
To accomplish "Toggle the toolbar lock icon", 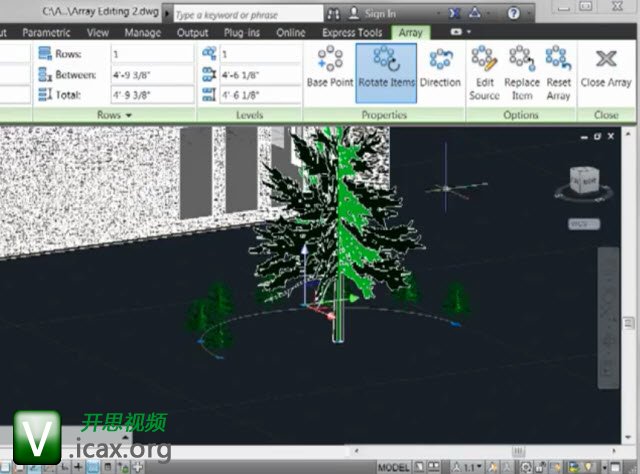I will click(x=541, y=467).
